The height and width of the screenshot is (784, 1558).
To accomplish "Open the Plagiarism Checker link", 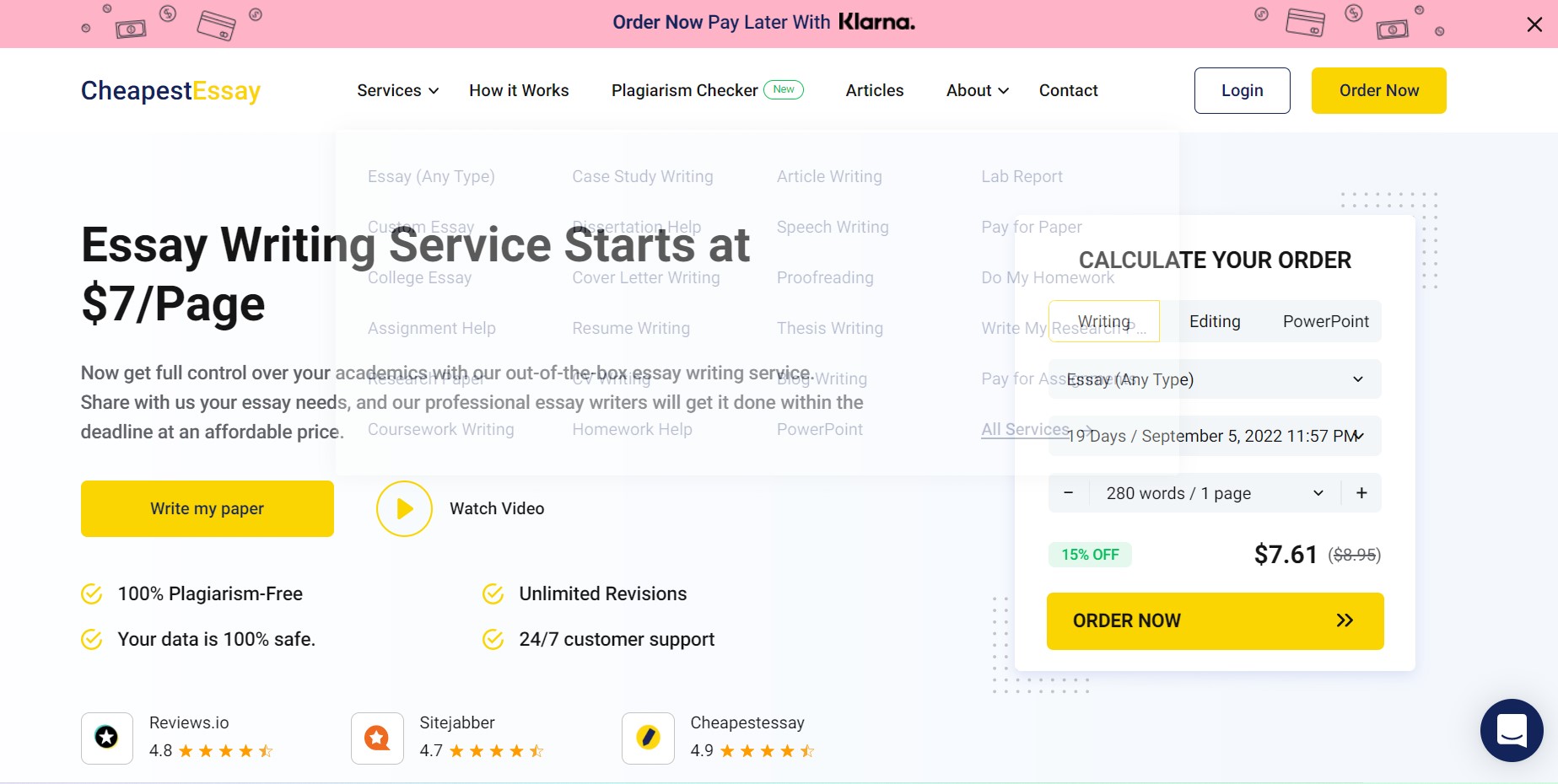I will [684, 90].
